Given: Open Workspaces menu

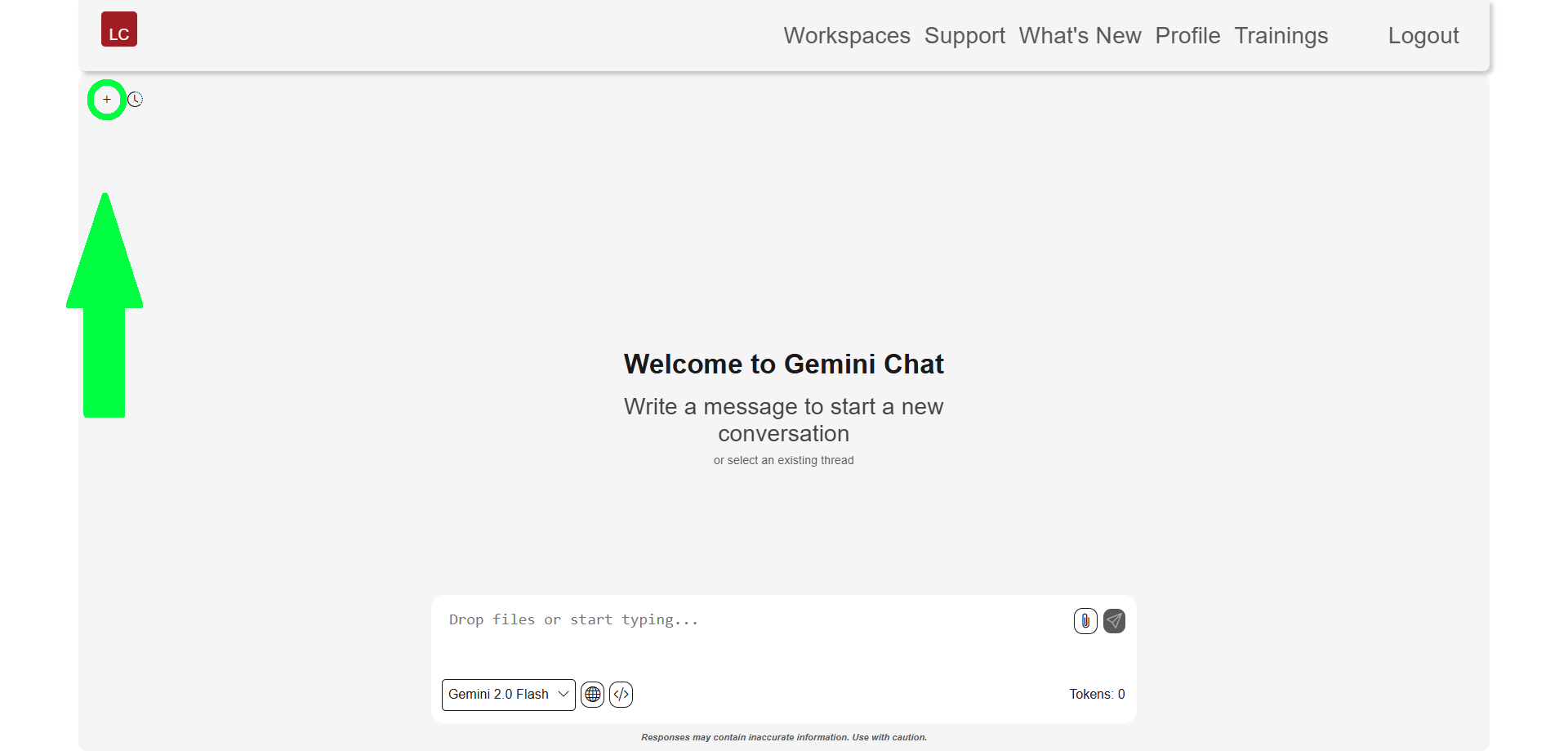Looking at the screenshot, I should 847,36.
